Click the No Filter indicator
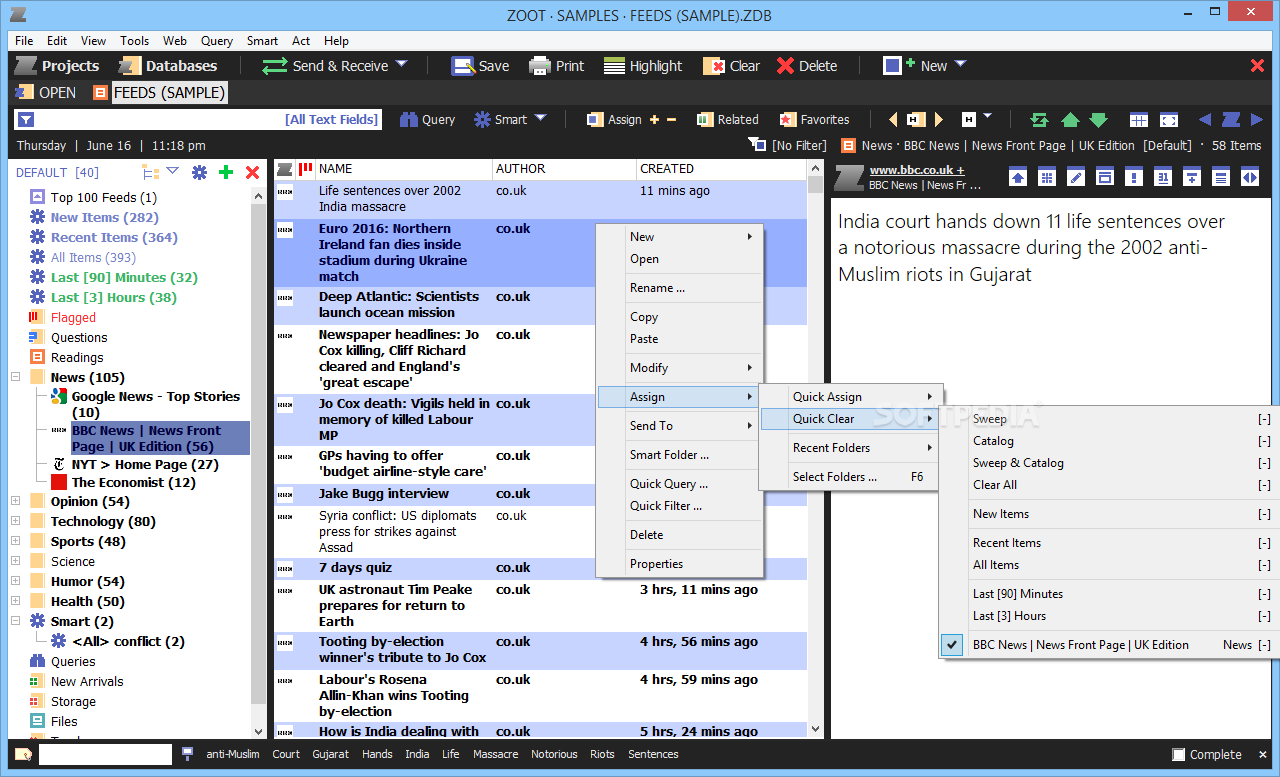1280x777 pixels. click(x=788, y=146)
